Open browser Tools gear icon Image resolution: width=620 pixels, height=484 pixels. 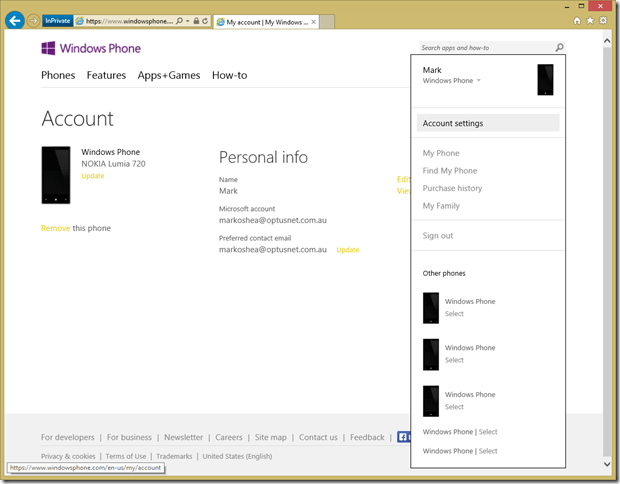pos(603,21)
